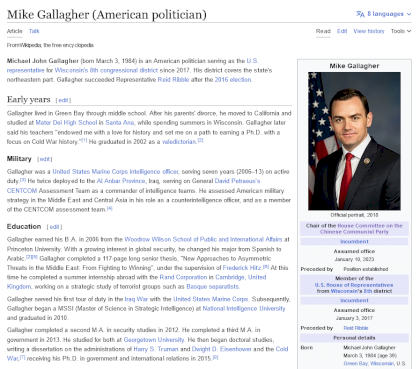Switch to the Article tab

(x=14, y=31)
